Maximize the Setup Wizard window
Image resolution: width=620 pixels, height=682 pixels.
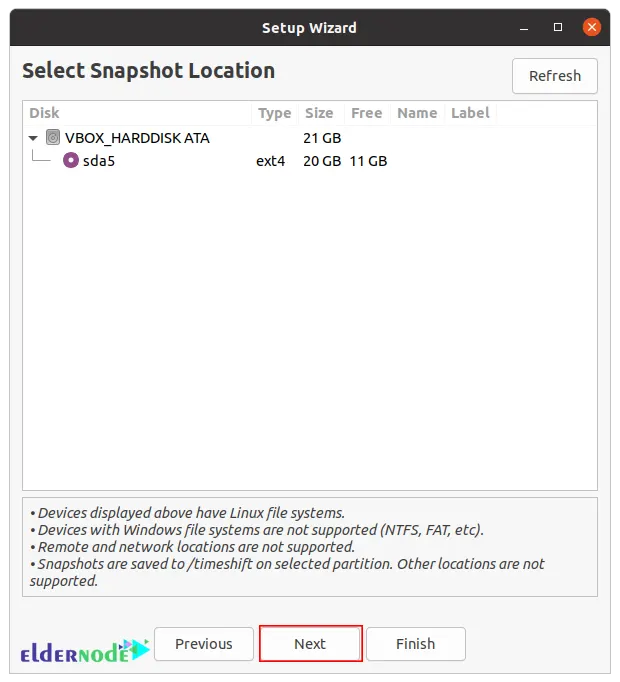(x=558, y=27)
